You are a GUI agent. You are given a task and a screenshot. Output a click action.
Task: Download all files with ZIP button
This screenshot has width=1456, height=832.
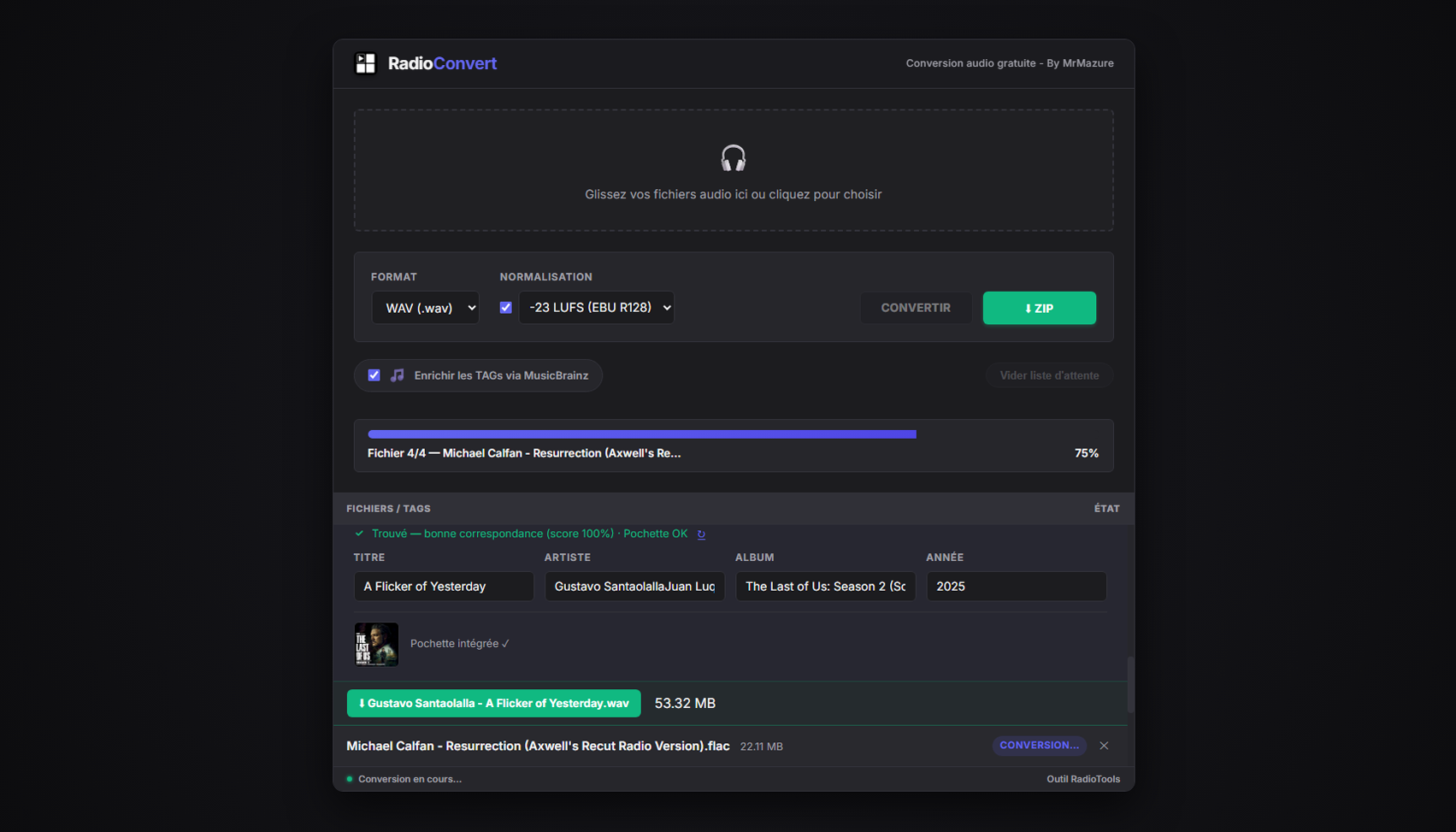coord(1039,308)
